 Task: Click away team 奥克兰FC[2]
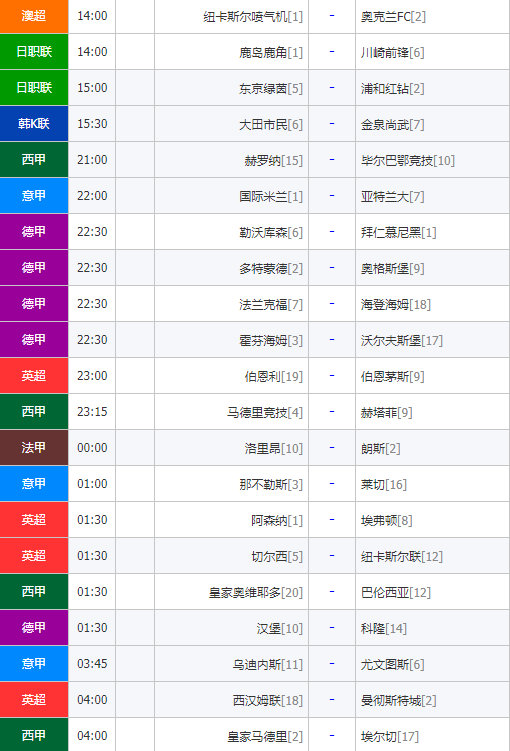coord(393,17)
